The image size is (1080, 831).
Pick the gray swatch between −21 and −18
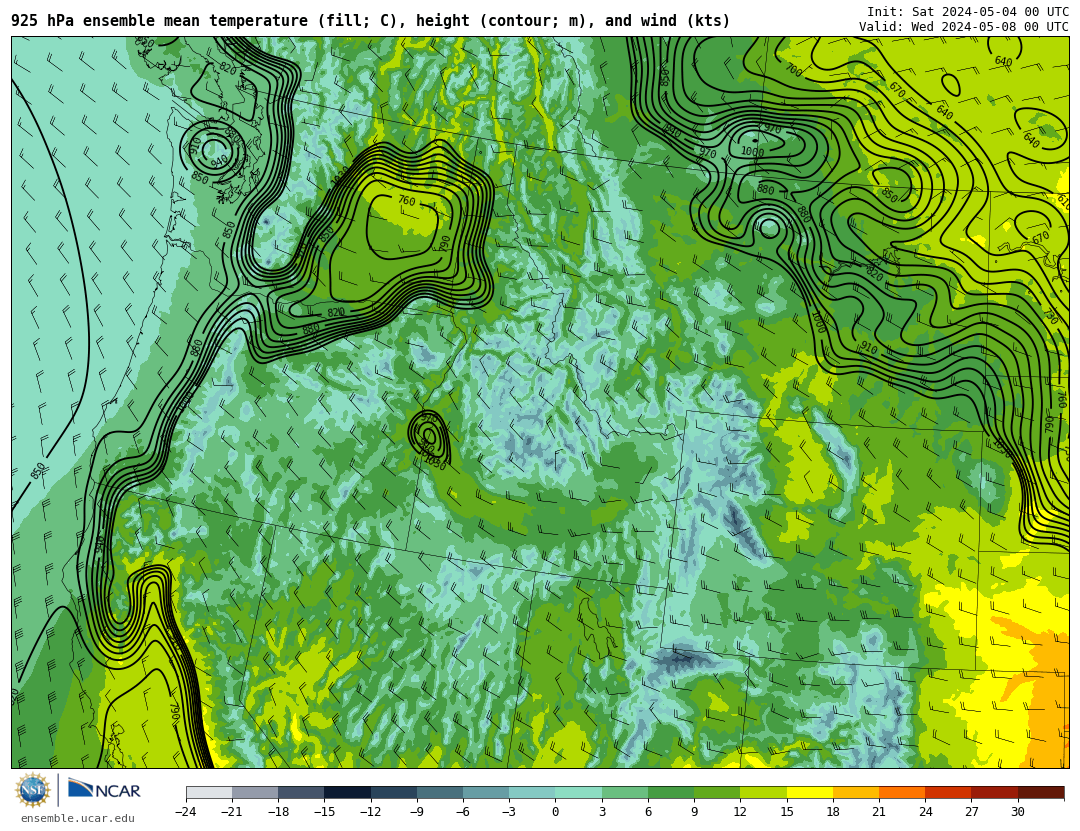pos(255,792)
